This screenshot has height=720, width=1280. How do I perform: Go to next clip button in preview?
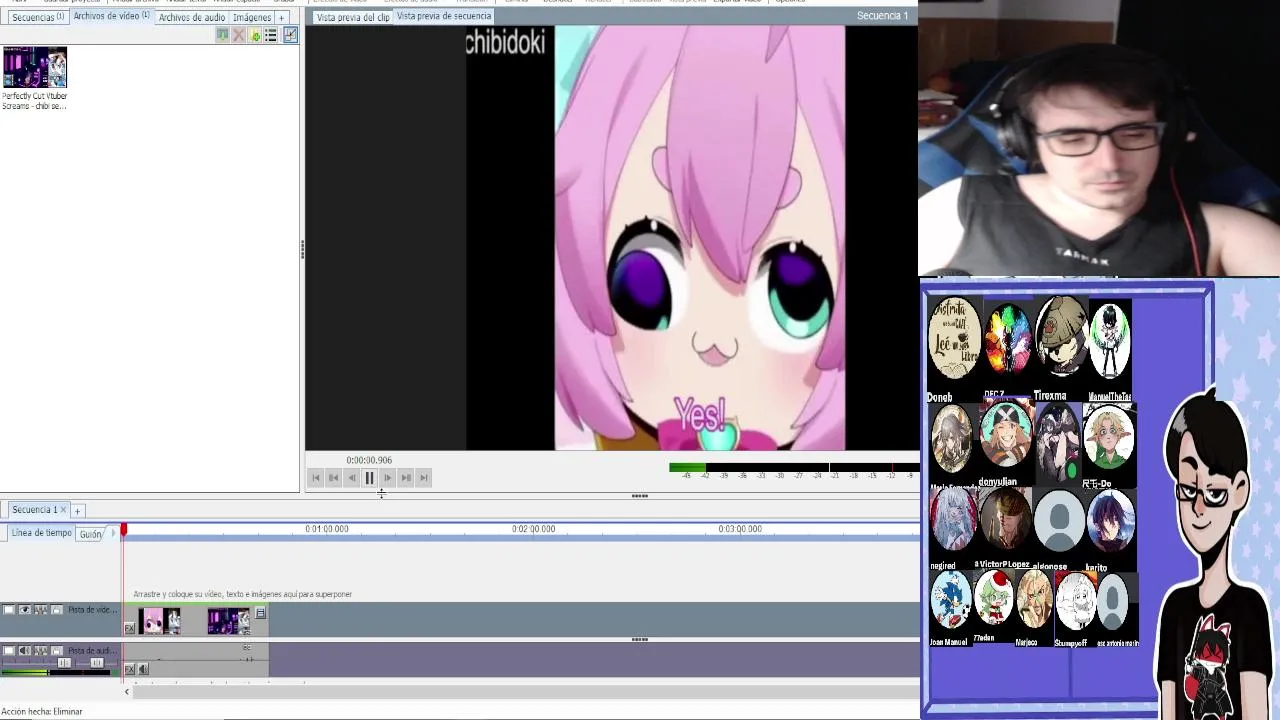[x=406, y=478]
